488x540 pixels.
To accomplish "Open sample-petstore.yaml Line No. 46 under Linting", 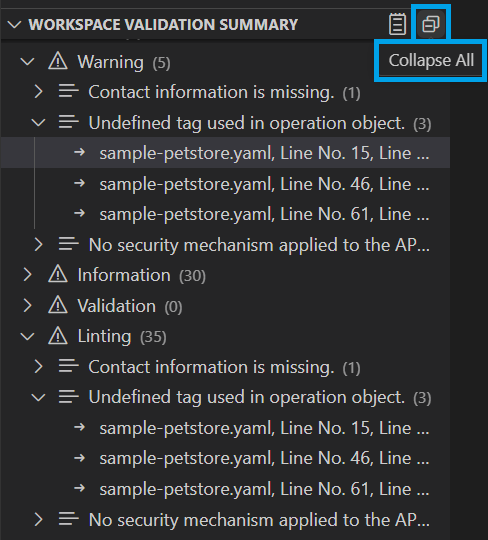I will [x=264, y=458].
